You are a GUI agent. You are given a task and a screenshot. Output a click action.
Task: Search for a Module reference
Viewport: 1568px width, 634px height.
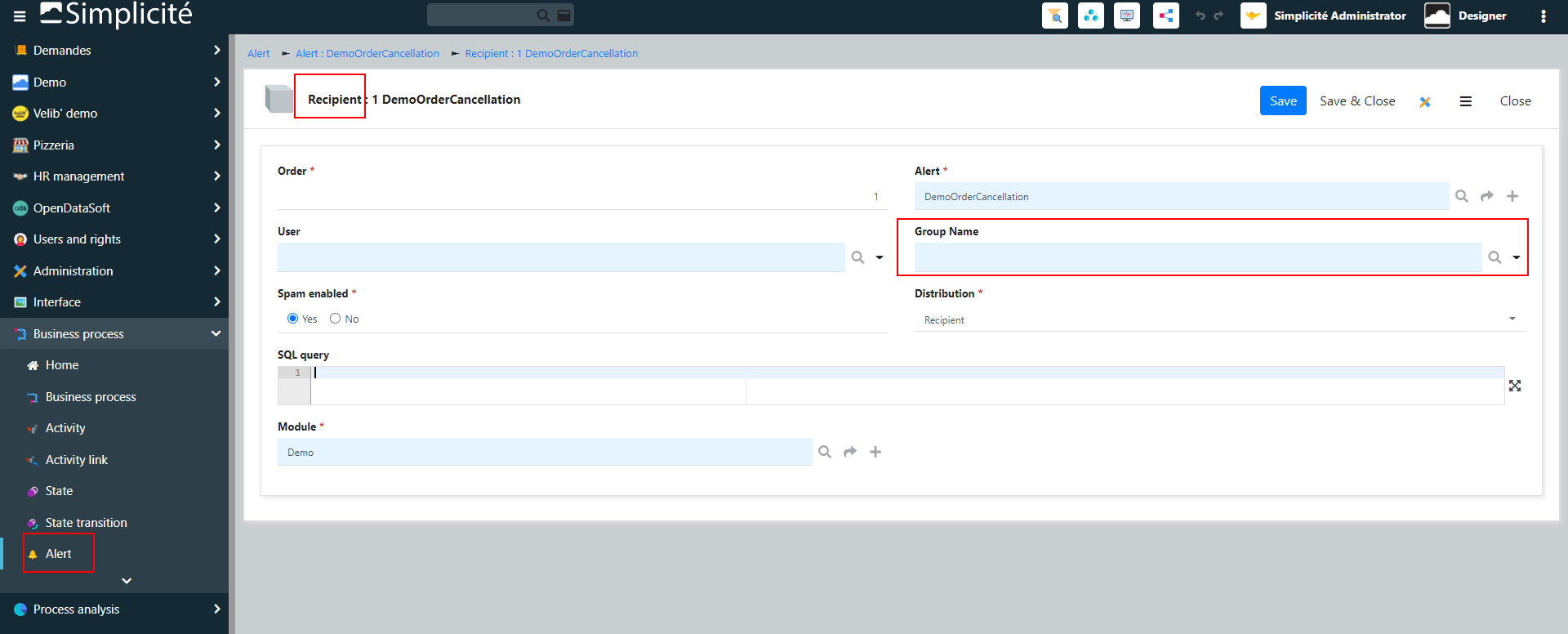825,452
